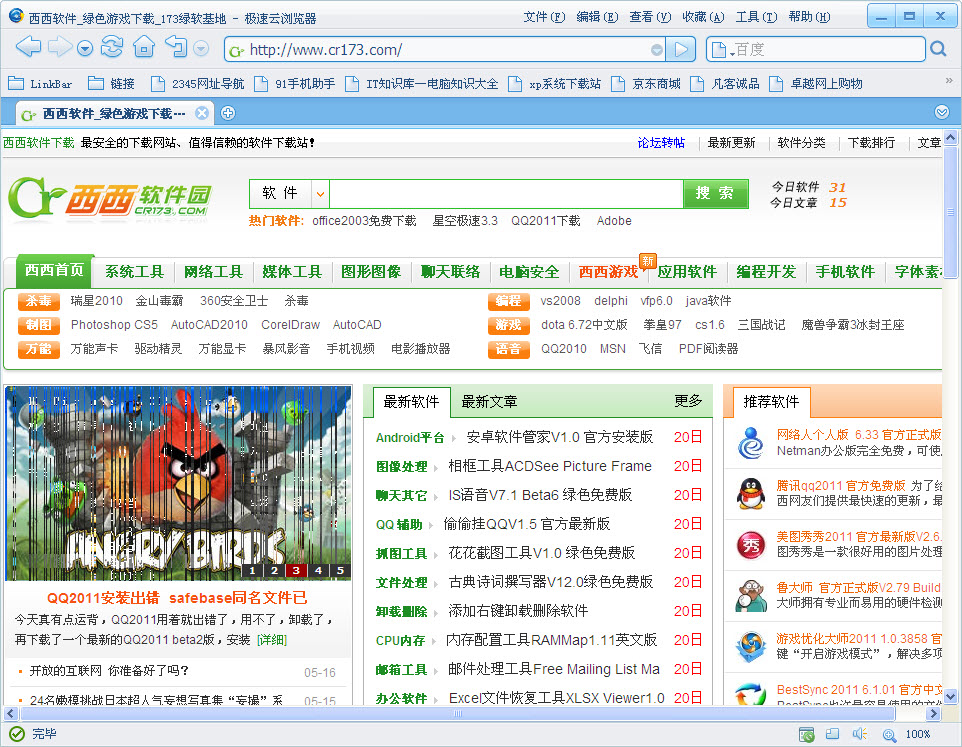The height and width of the screenshot is (747, 962).
Task: Click the [详细] details link
Action: 272,640
